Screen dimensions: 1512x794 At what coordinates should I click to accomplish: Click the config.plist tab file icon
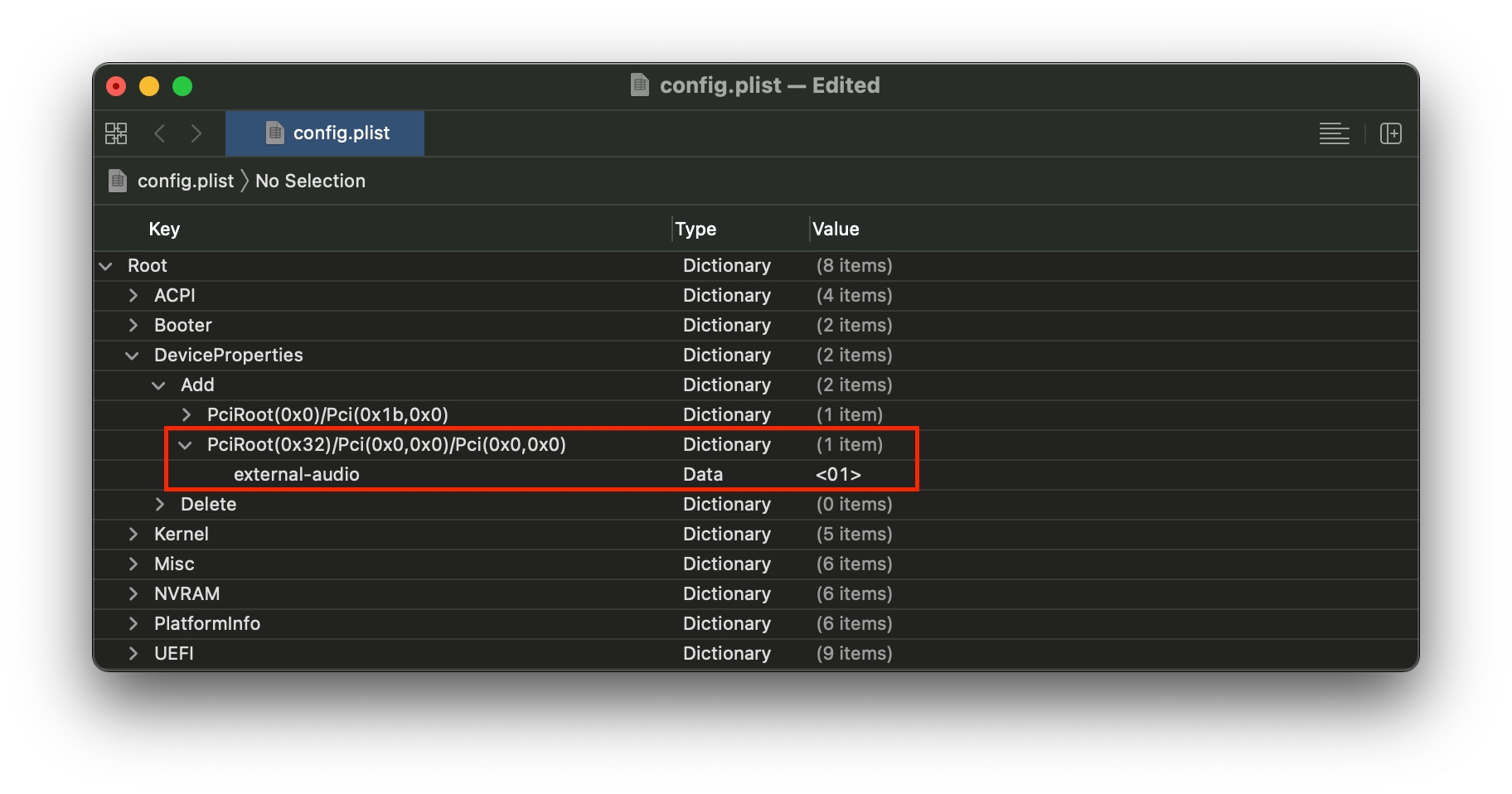pyautogui.click(x=275, y=133)
